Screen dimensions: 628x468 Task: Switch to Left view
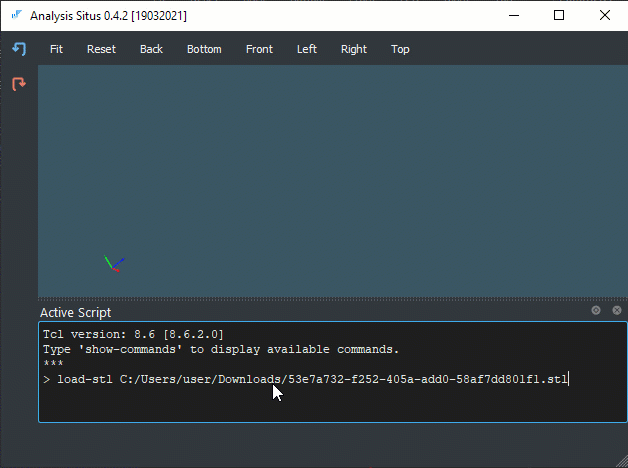307,49
